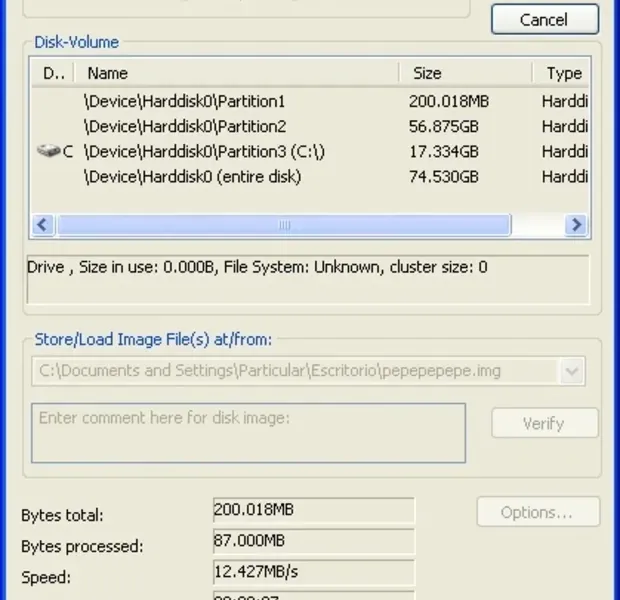Click the Bytes processed label

click(x=82, y=546)
